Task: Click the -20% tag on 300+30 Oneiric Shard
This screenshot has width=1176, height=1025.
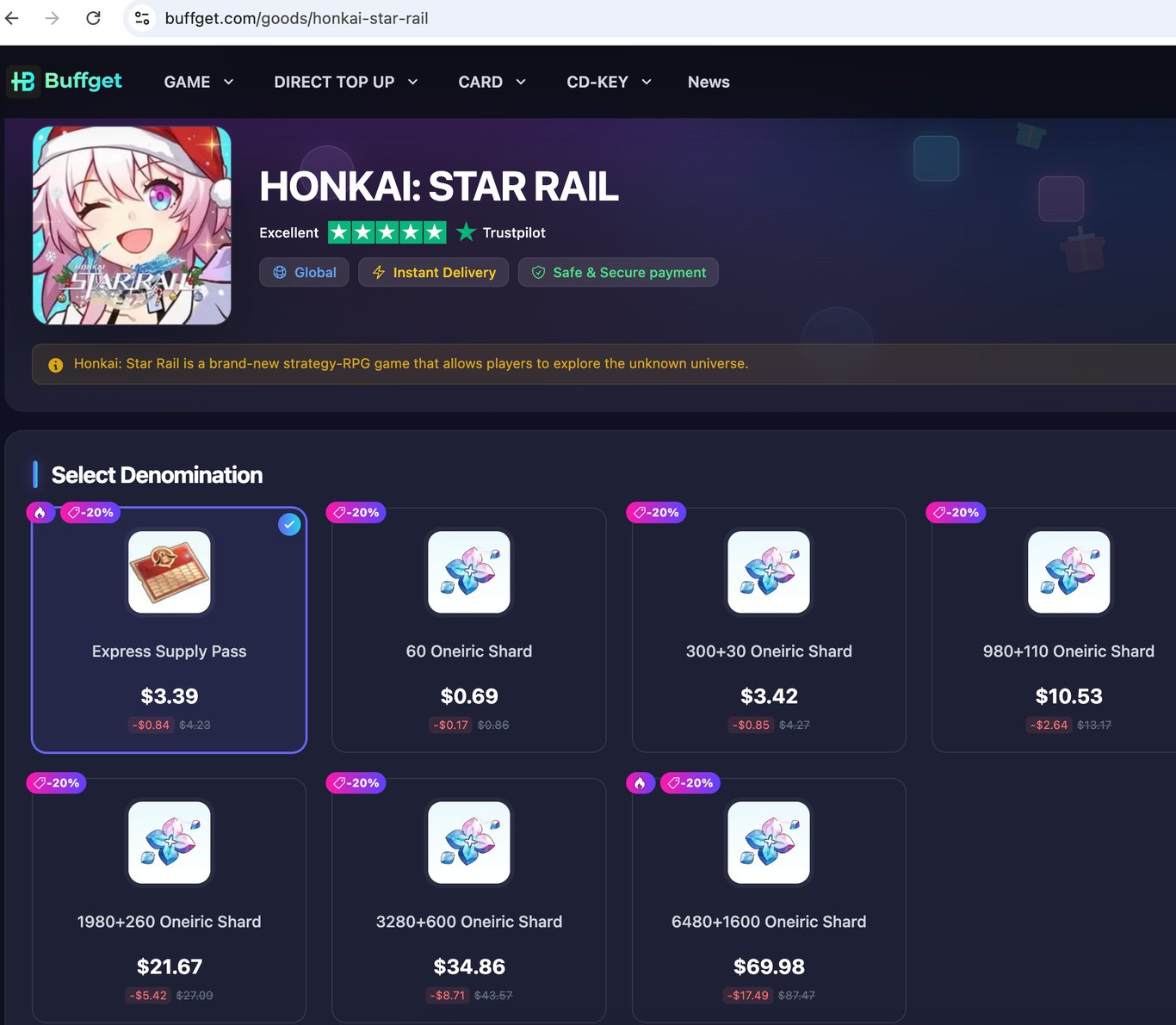Action: click(x=656, y=513)
